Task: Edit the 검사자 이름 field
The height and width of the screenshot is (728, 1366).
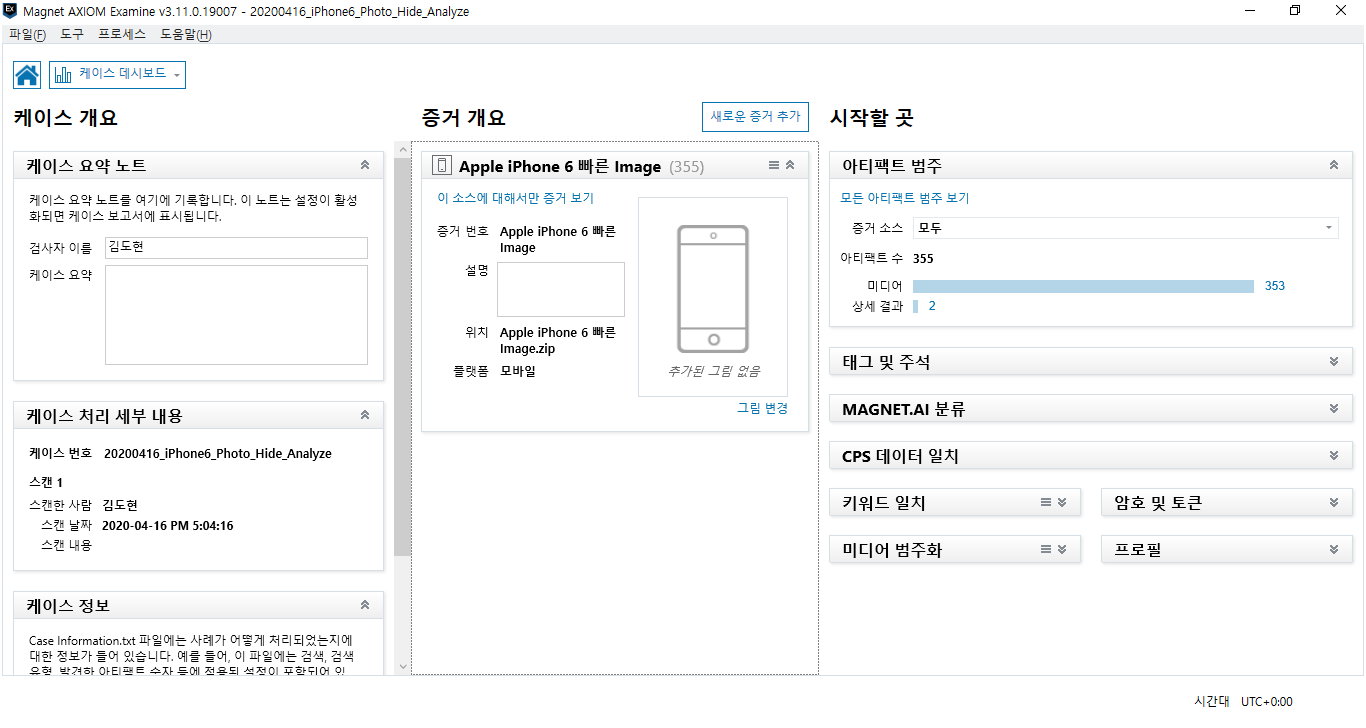Action: (236, 248)
